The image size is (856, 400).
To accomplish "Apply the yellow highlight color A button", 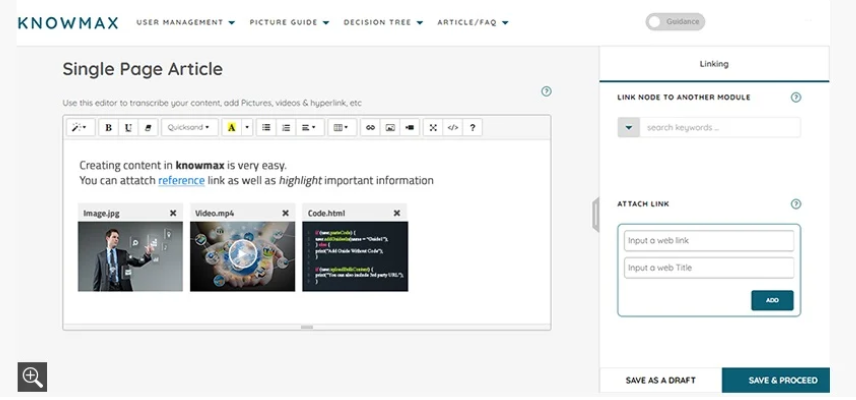I will click(231, 128).
